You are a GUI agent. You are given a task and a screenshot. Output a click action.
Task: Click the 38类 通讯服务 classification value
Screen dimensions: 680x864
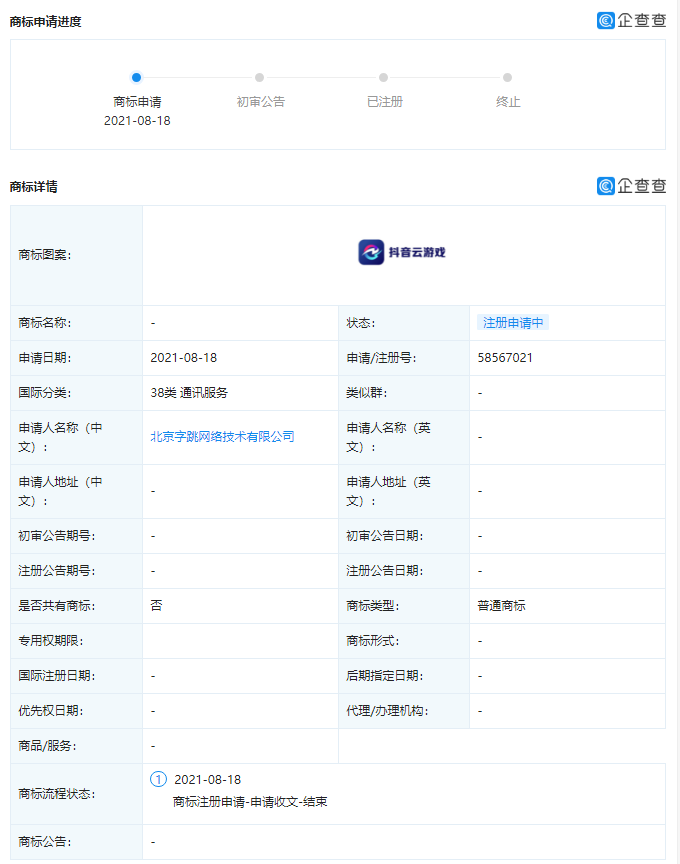(189, 392)
